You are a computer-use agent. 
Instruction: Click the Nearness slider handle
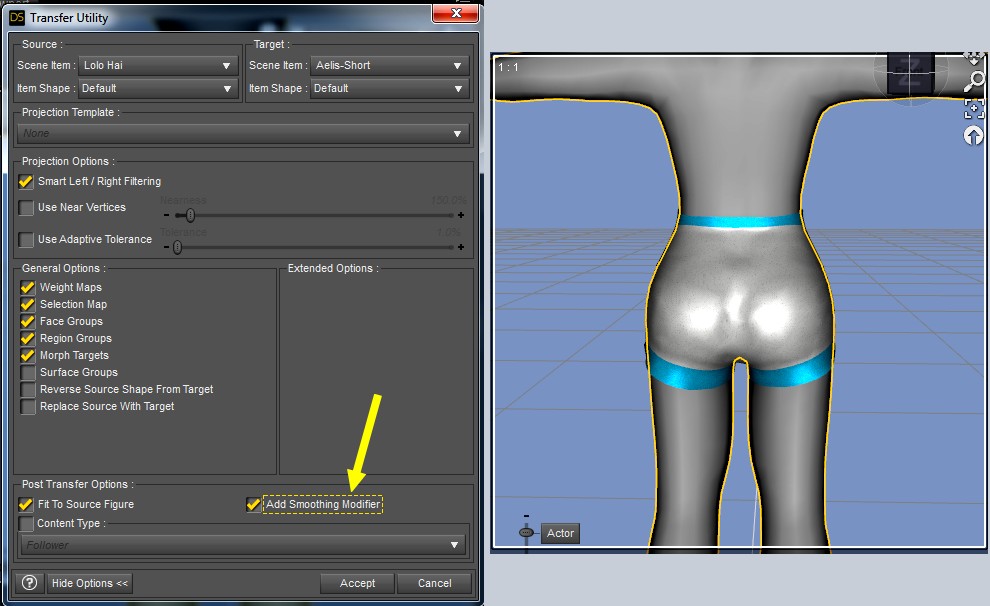[x=190, y=216]
